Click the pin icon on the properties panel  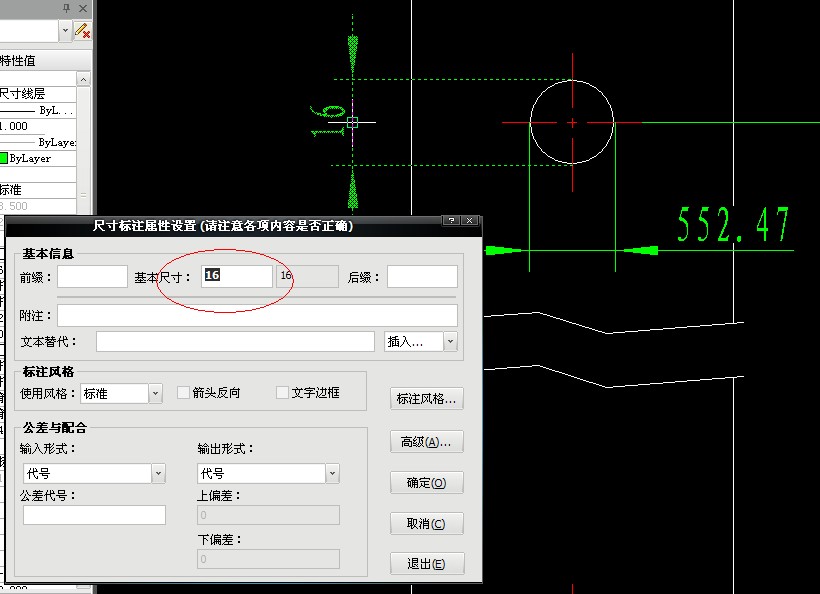point(67,8)
